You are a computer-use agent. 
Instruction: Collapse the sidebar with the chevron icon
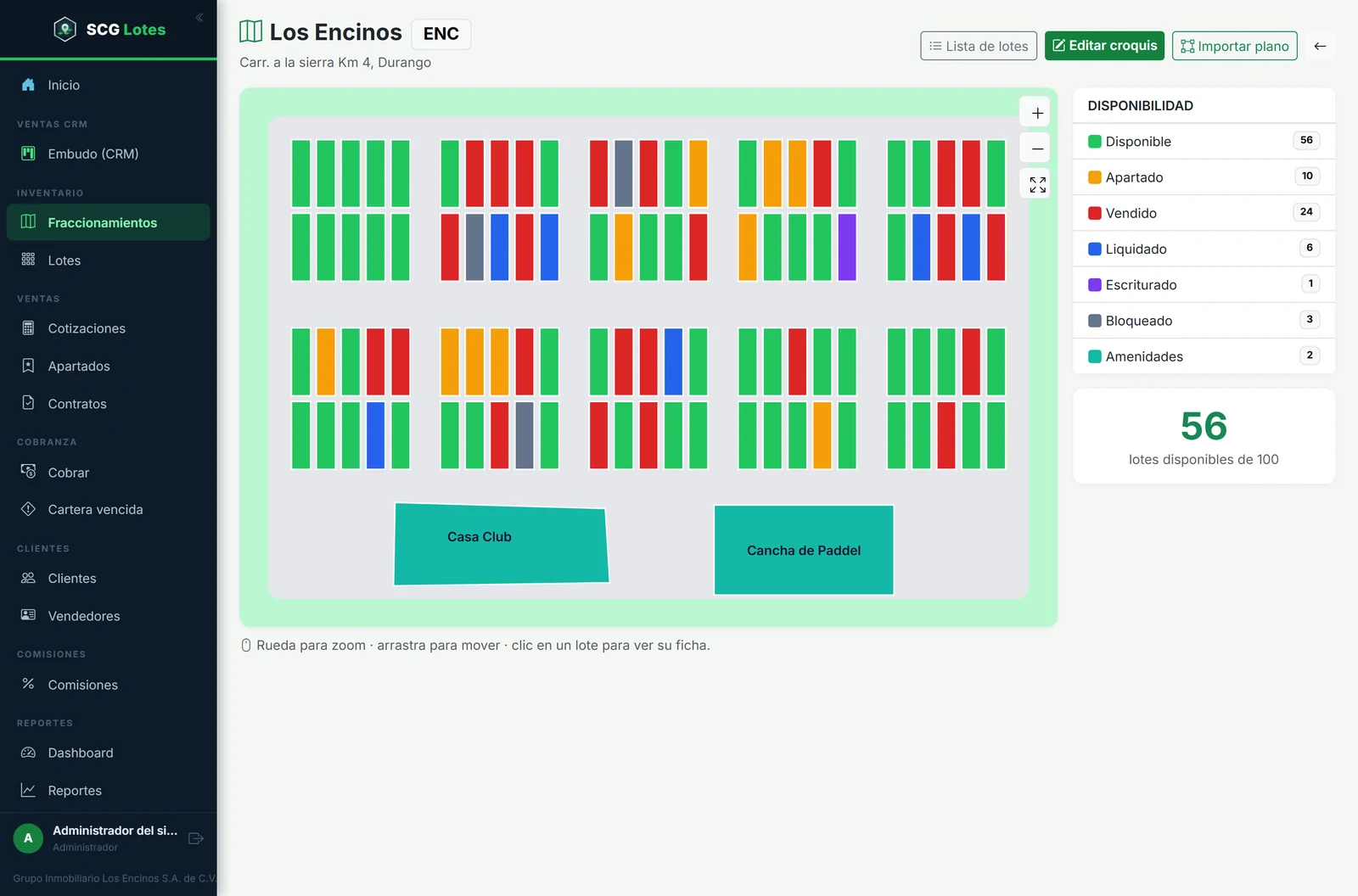[x=199, y=17]
